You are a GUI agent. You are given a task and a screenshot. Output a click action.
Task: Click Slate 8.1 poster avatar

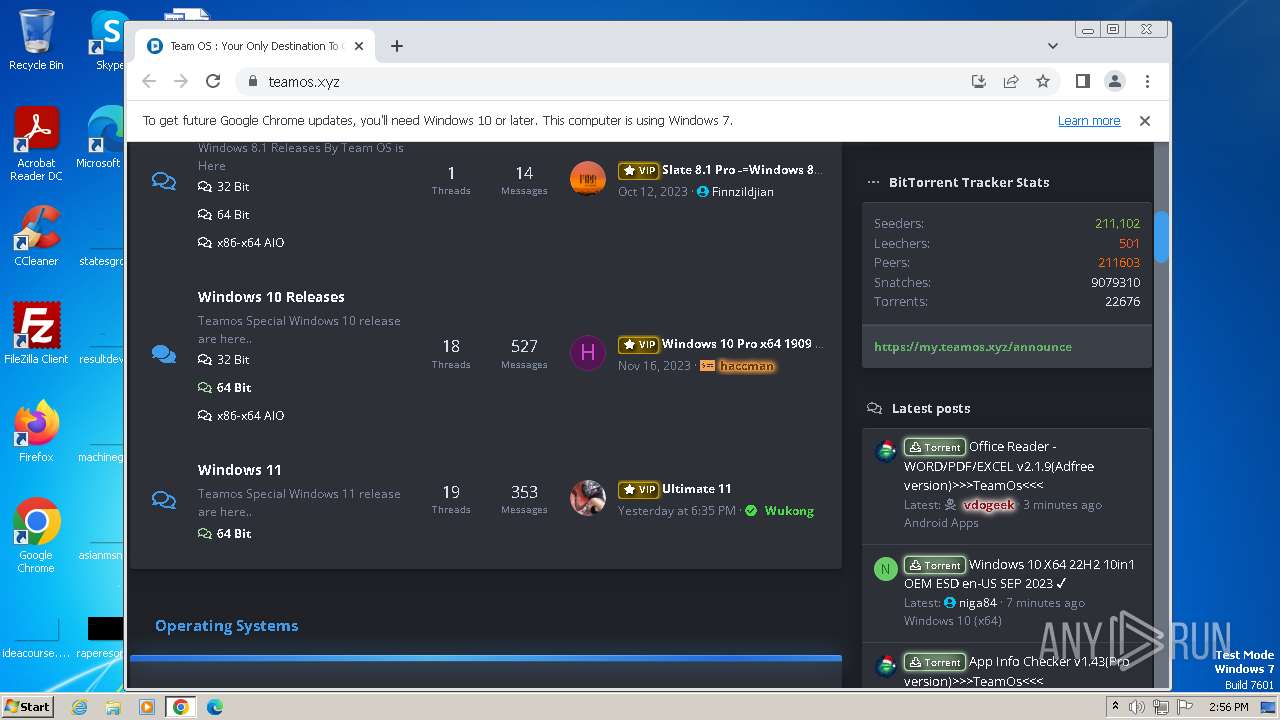588,179
